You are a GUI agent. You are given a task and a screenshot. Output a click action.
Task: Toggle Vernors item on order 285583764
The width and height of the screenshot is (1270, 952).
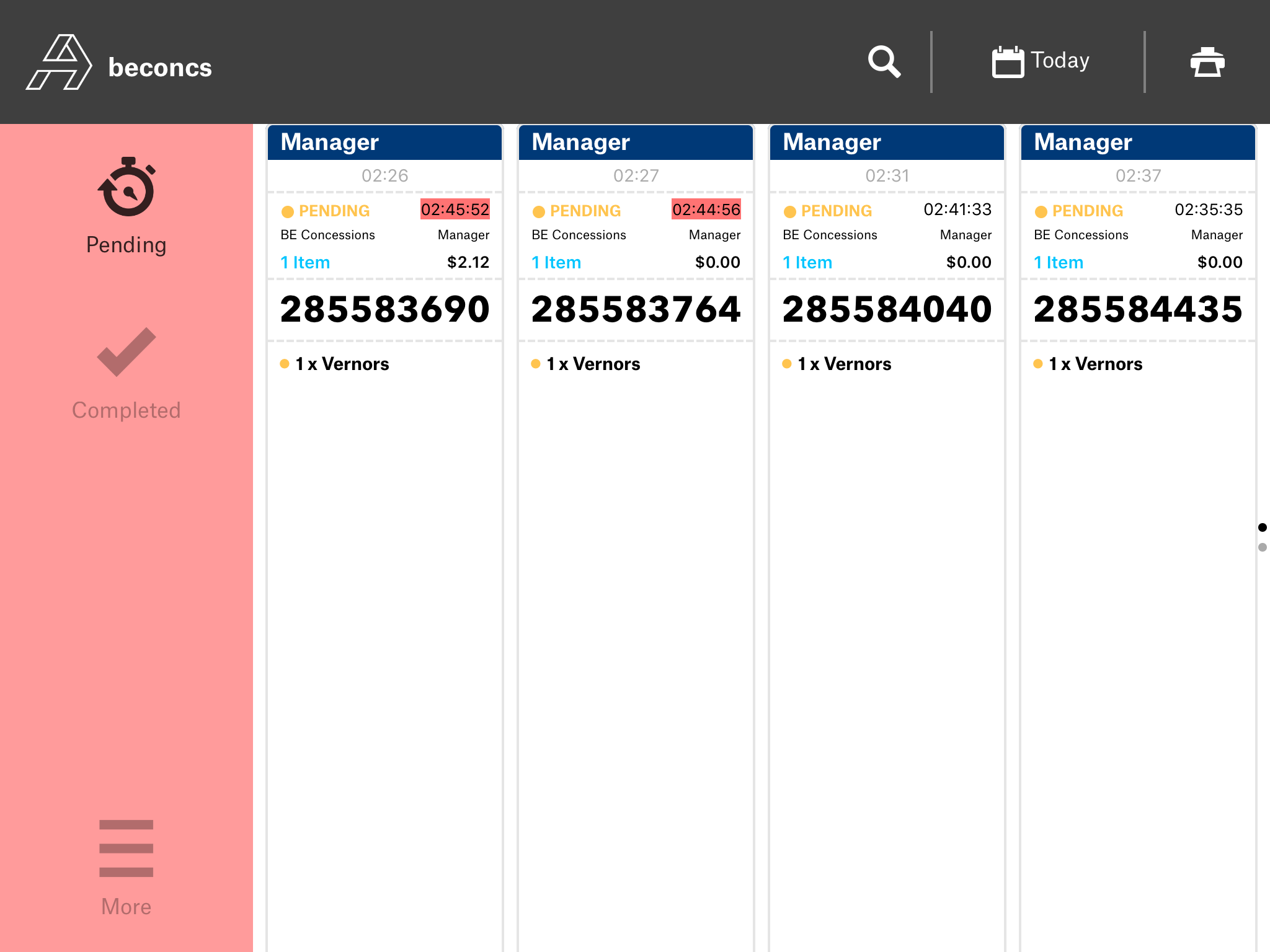click(593, 364)
